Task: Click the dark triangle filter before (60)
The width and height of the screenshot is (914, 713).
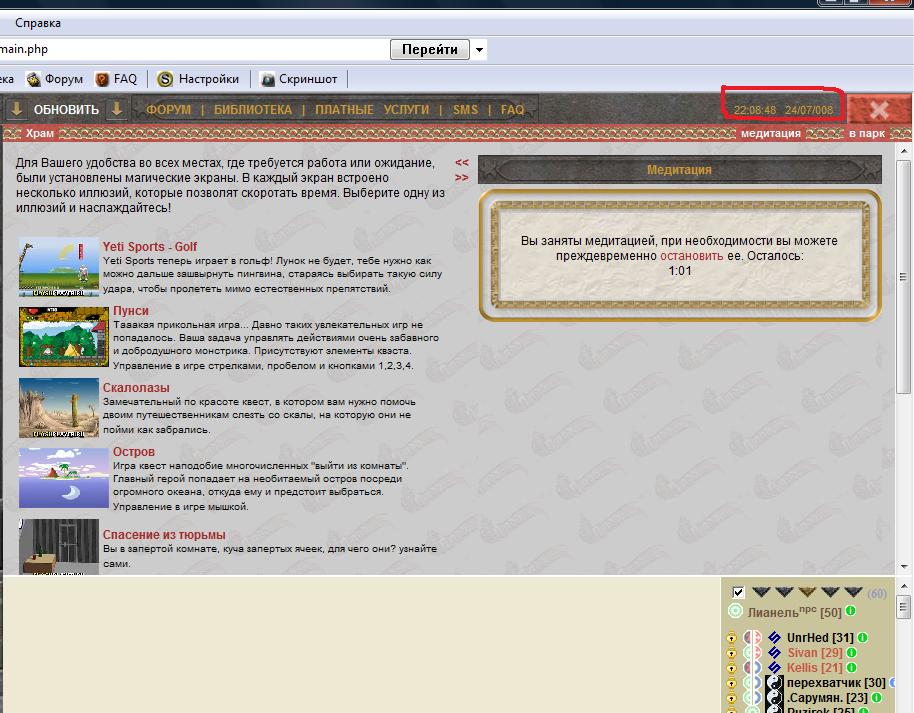Action: [x=853, y=592]
